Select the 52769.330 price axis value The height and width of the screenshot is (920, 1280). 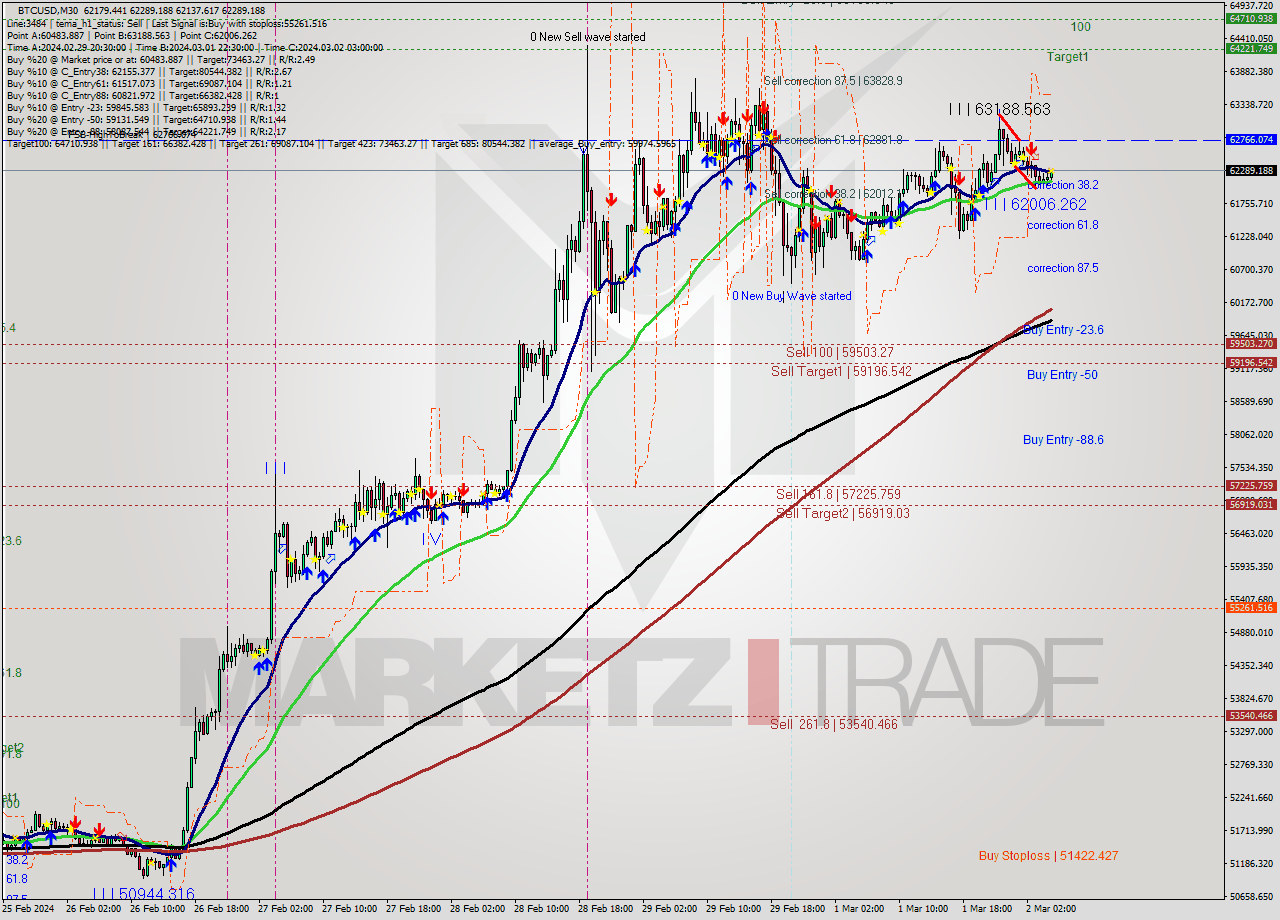click(1251, 764)
